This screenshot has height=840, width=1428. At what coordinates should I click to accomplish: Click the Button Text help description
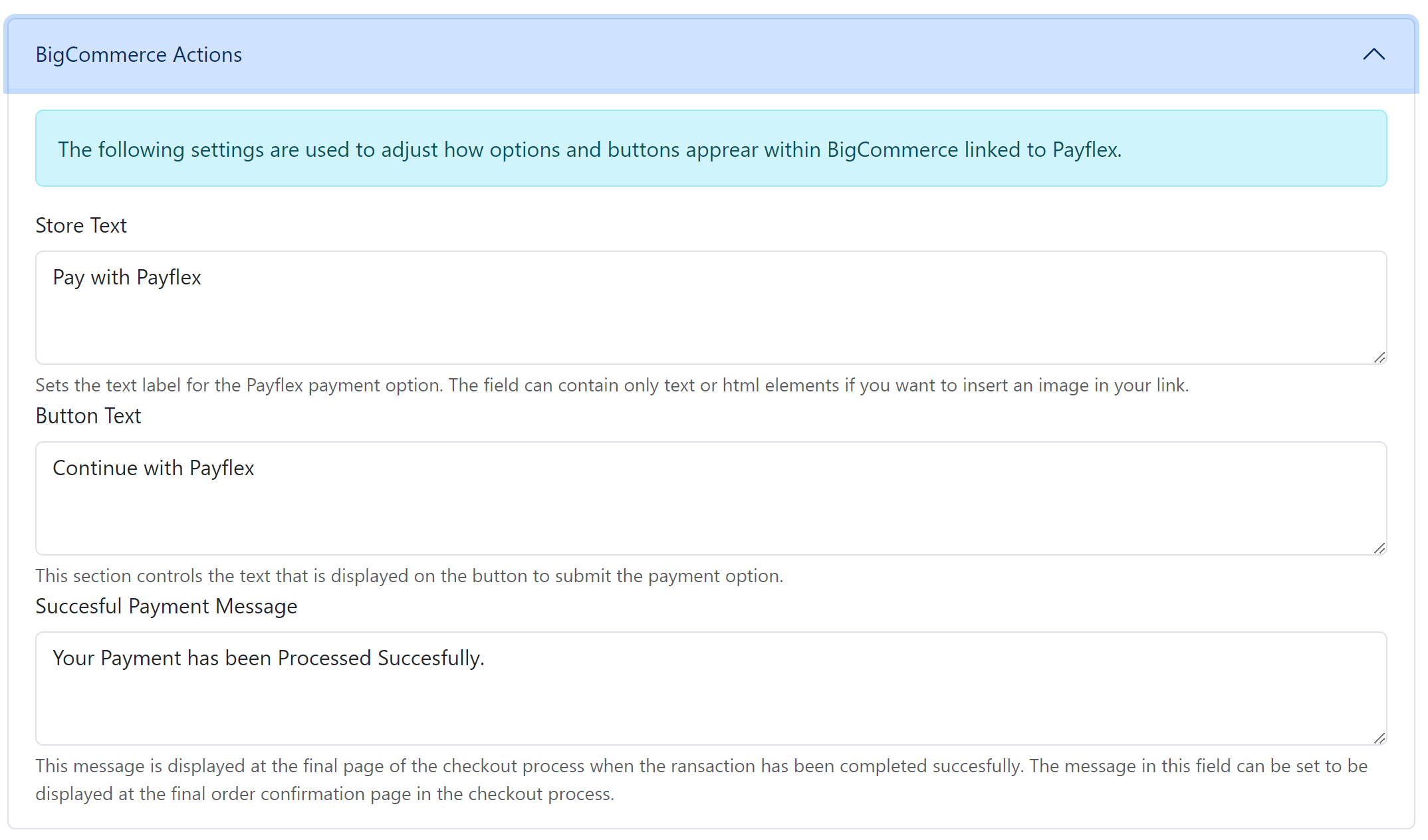coord(410,576)
